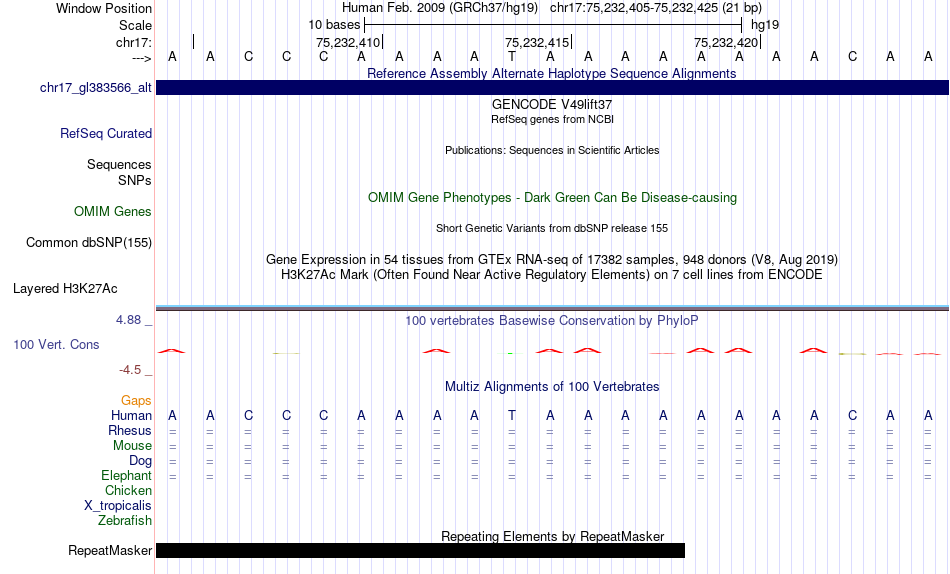Image resolution: width=950 pixels, height=574 pixels.
Task: Click the Human species label
Action: [x=131, y=416]
